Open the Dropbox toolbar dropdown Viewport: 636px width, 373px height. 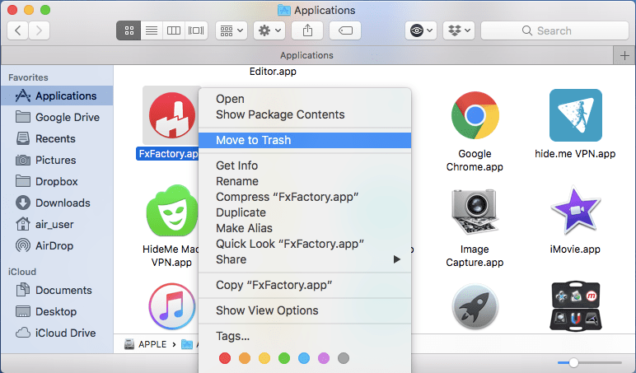459,30
